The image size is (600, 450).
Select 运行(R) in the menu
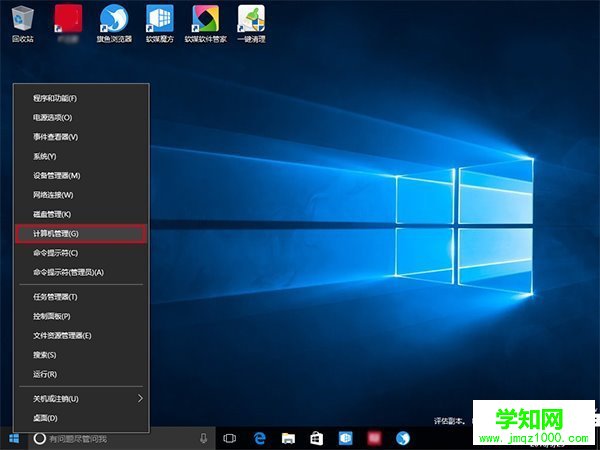coord(81,374)
